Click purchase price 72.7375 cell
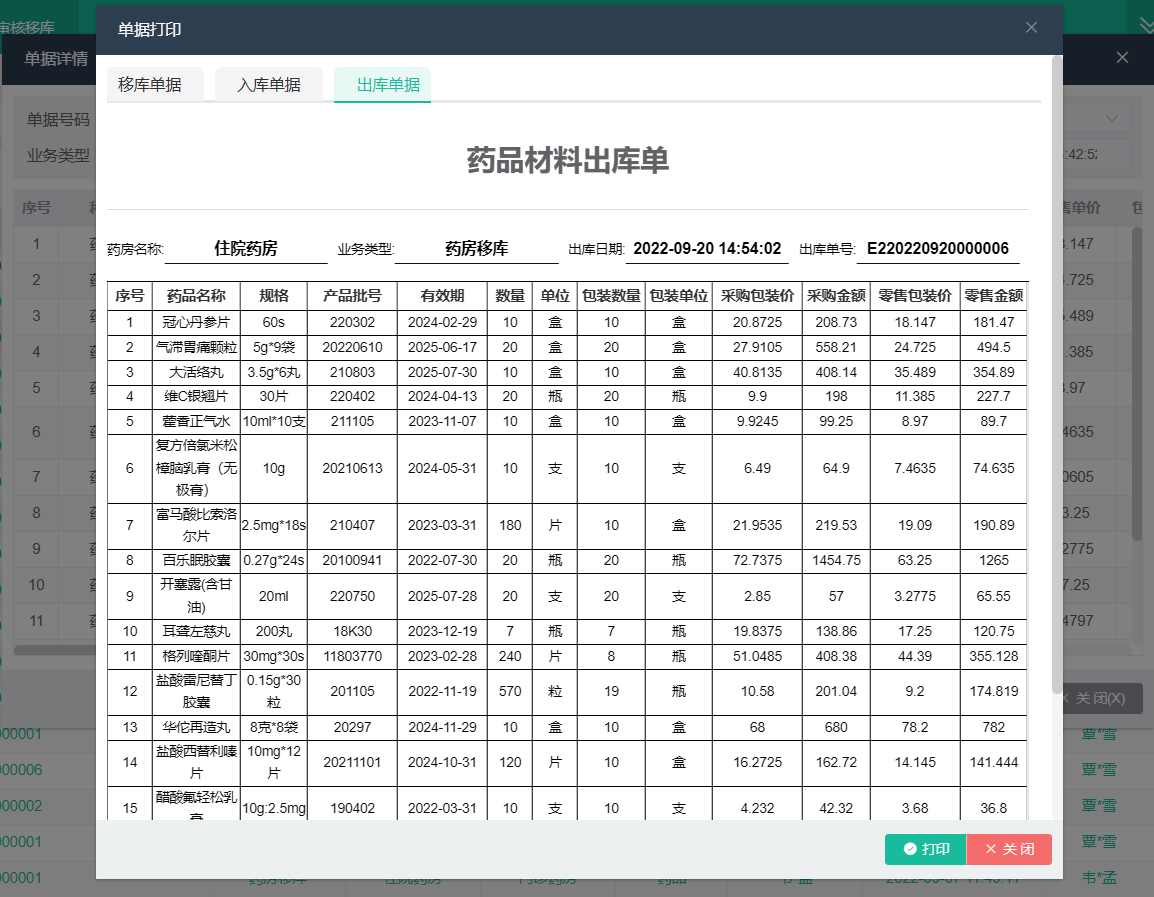The image size is (1154, 897). (x=757, y=561)
